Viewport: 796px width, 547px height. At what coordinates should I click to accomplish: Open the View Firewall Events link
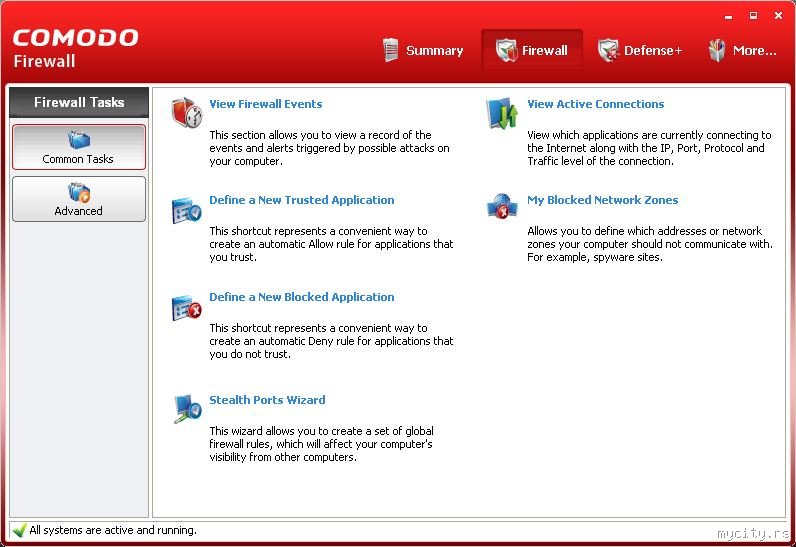point(266,104)
